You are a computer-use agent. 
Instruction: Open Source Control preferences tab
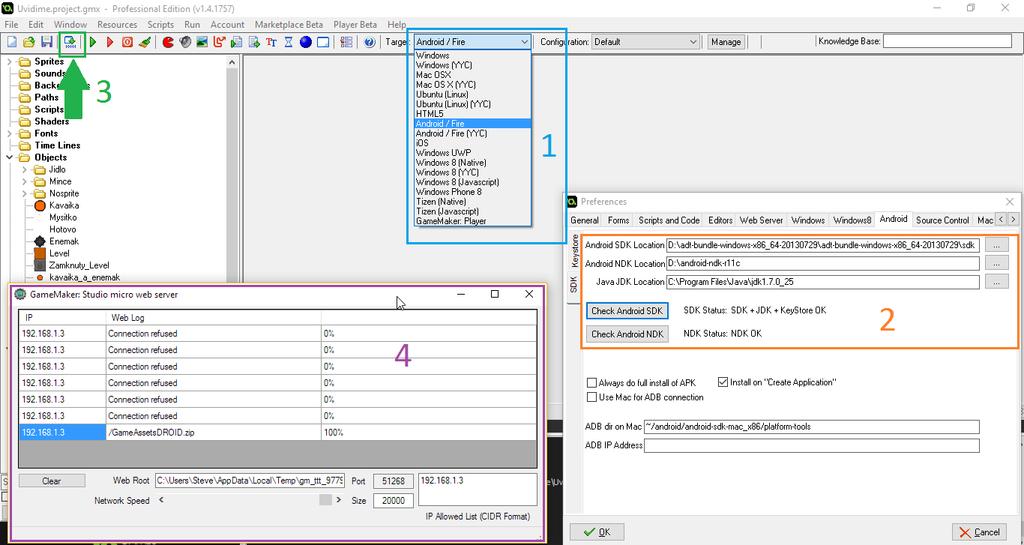pos(942,220)
